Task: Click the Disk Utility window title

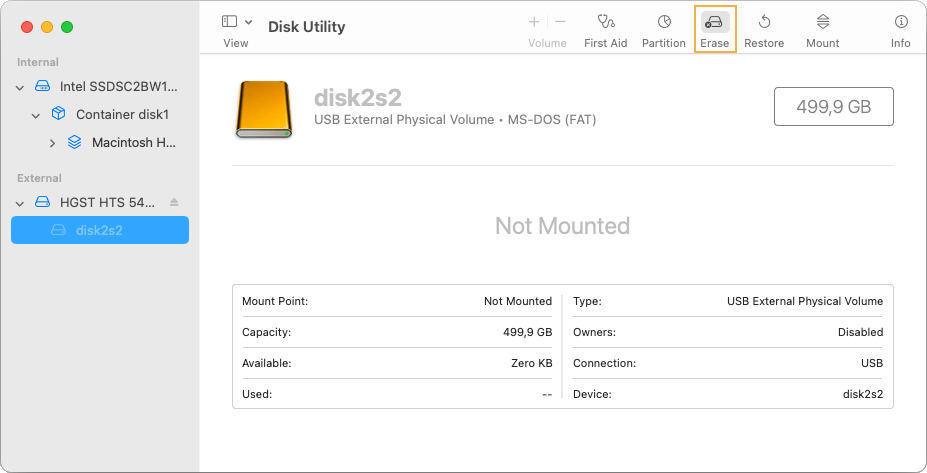Action: [306, 27]
